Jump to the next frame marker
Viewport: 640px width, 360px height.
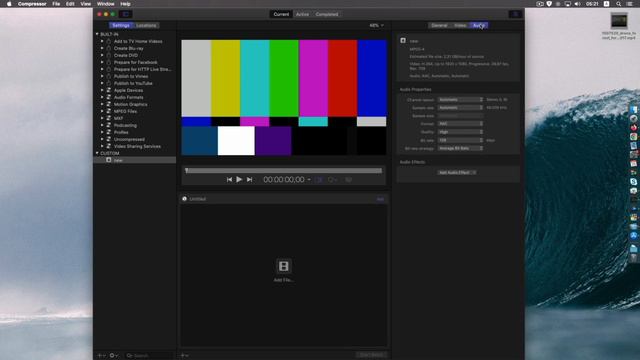[x=249, y=180]
